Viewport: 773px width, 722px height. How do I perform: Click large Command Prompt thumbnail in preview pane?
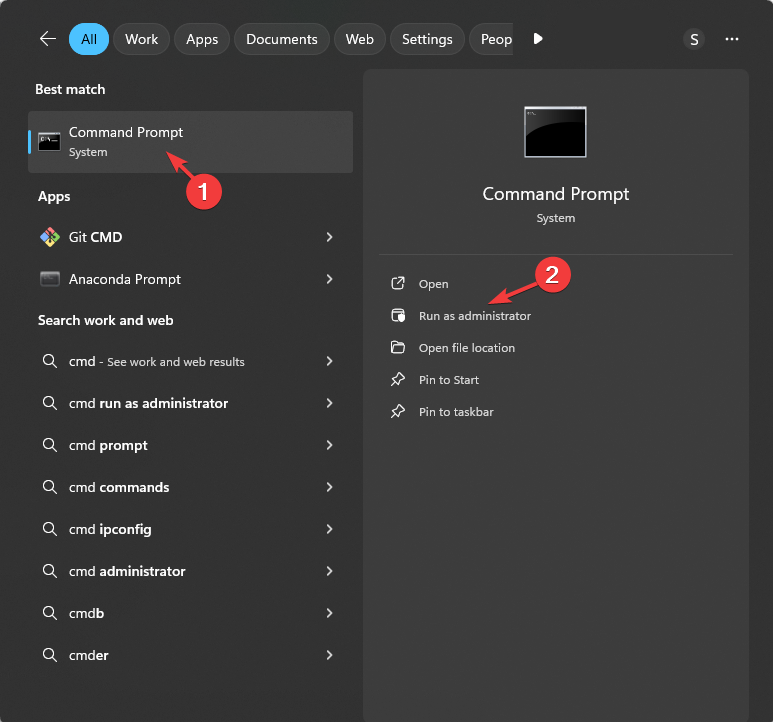pyautogui.click(x=556, y=132)
